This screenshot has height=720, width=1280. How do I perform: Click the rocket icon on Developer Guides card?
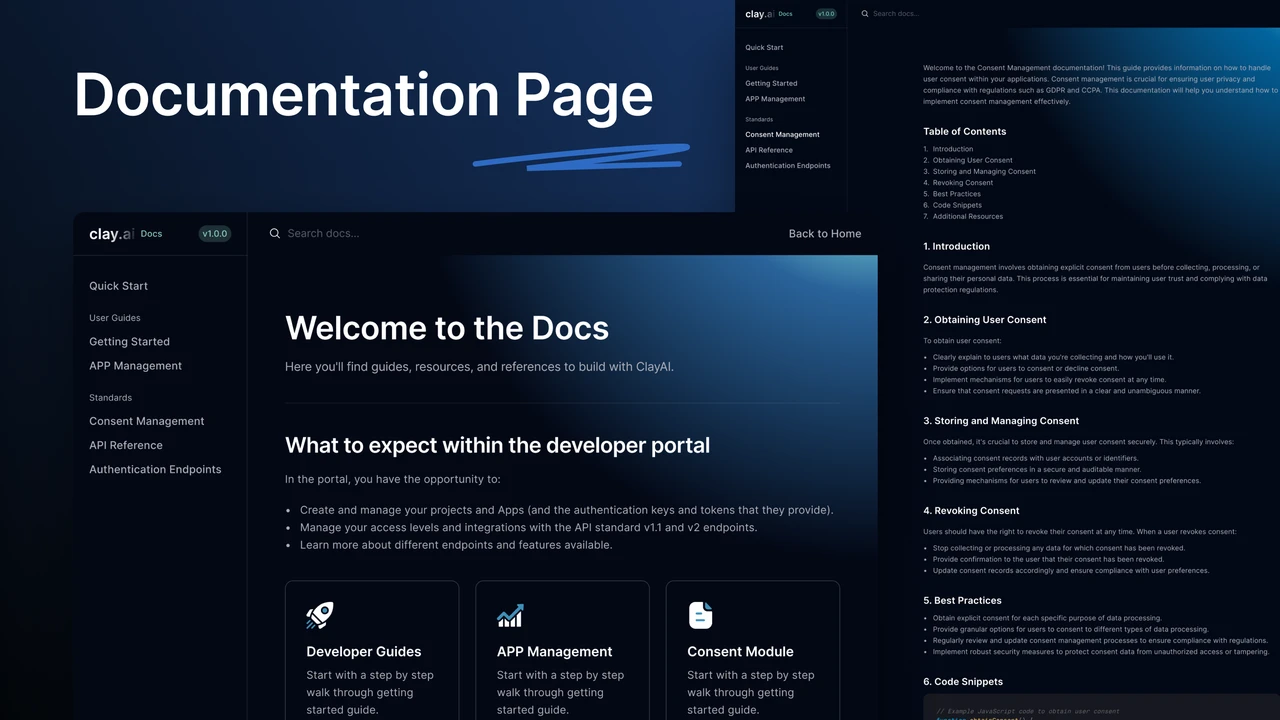click(320, 615)
